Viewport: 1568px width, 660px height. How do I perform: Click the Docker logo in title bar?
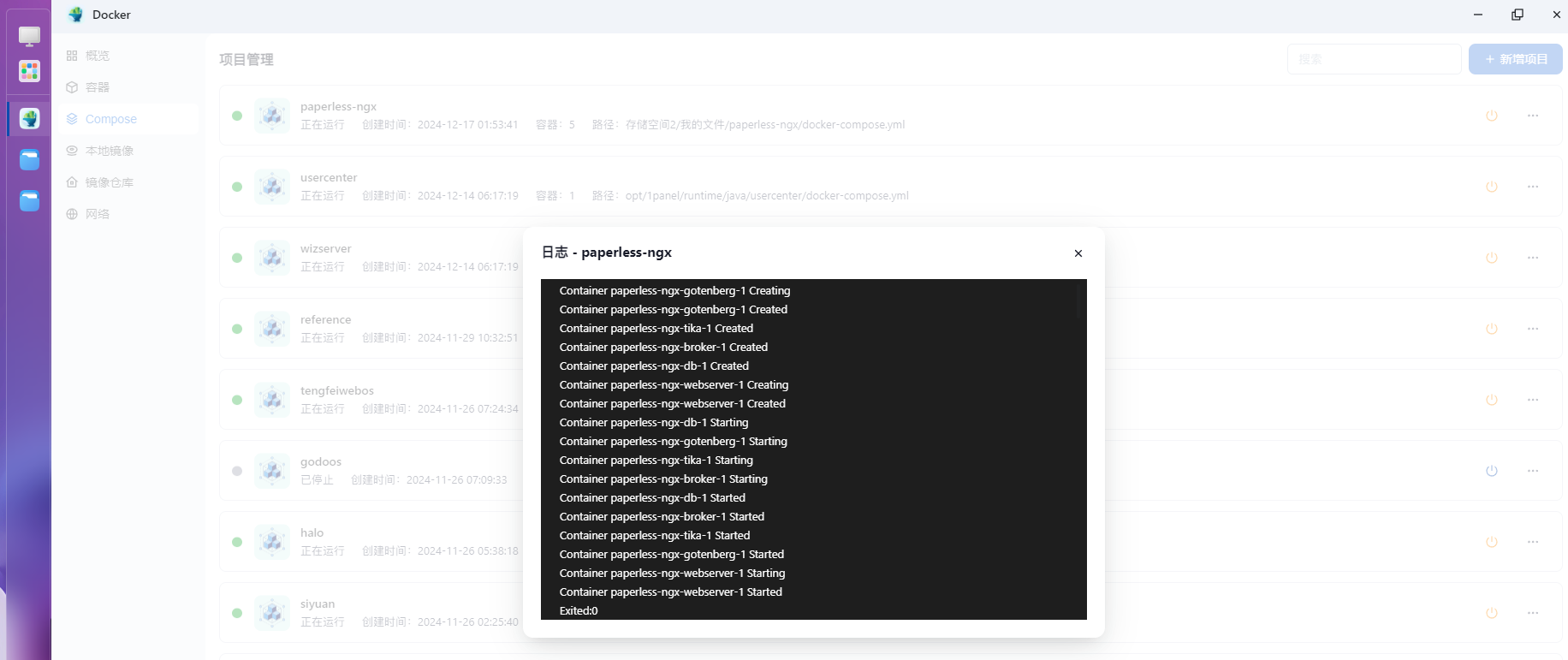[x=76, y=15]
